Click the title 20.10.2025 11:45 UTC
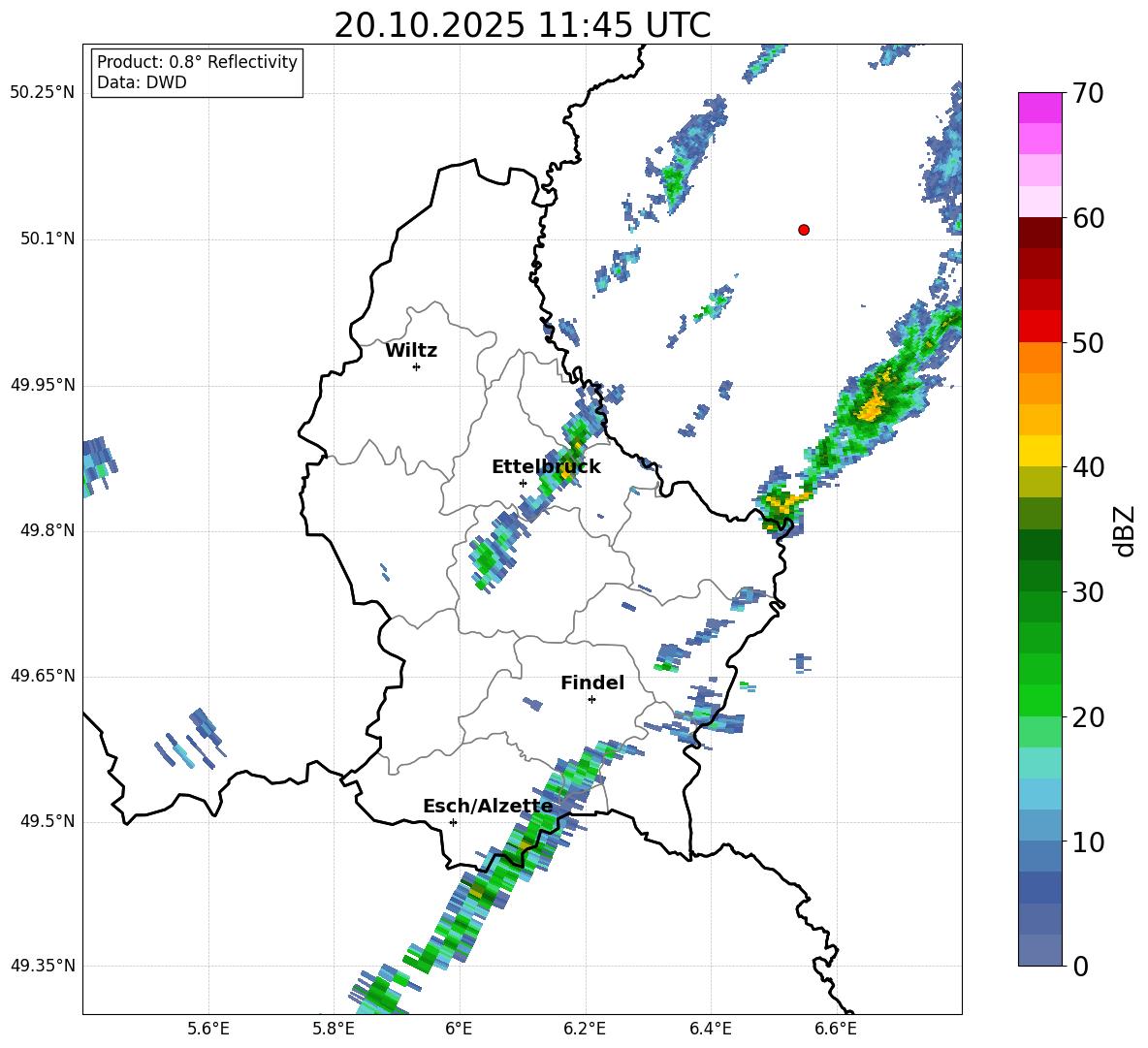 (x=523, y=25)
